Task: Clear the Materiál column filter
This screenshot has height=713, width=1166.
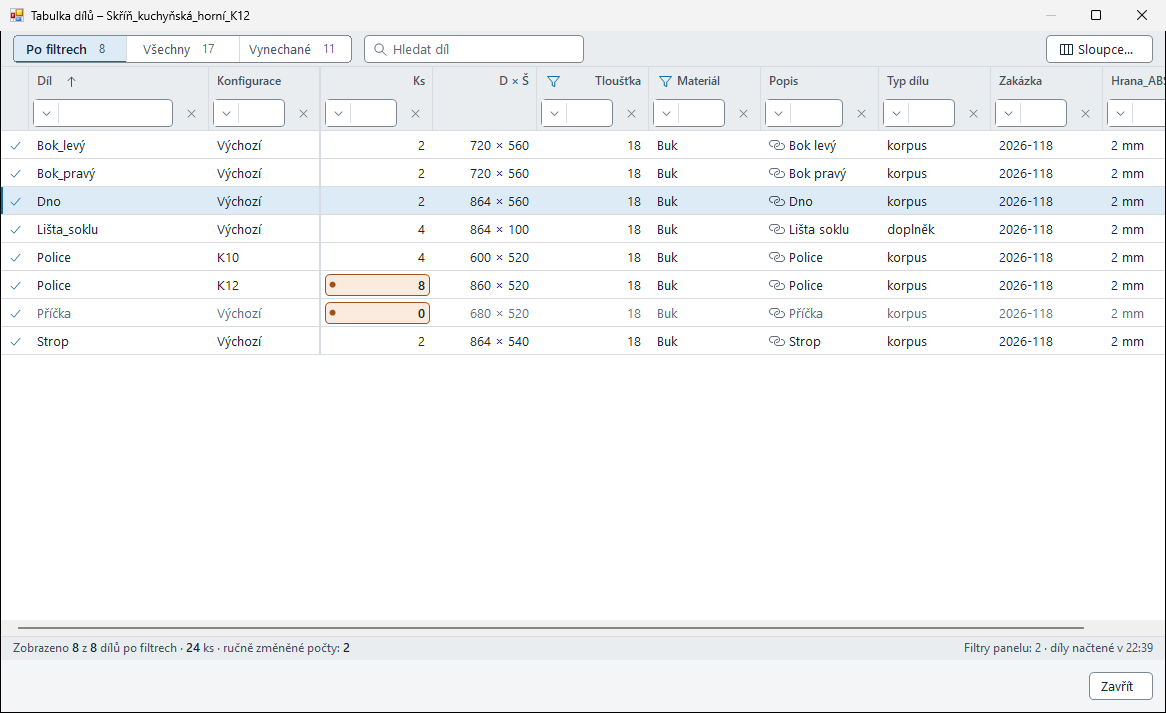Action: 743,114
